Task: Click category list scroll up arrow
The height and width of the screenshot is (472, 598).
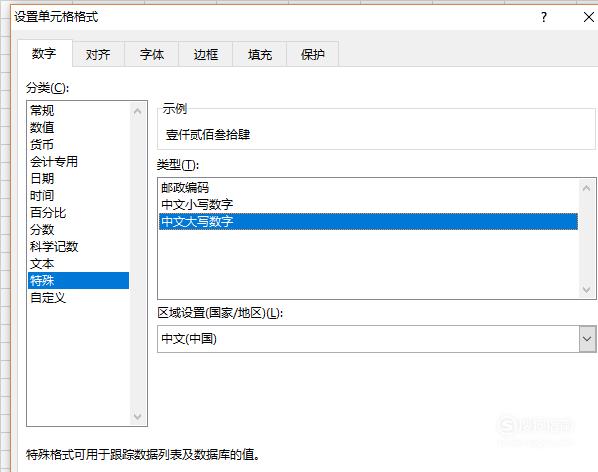Action: coord(138,111)
